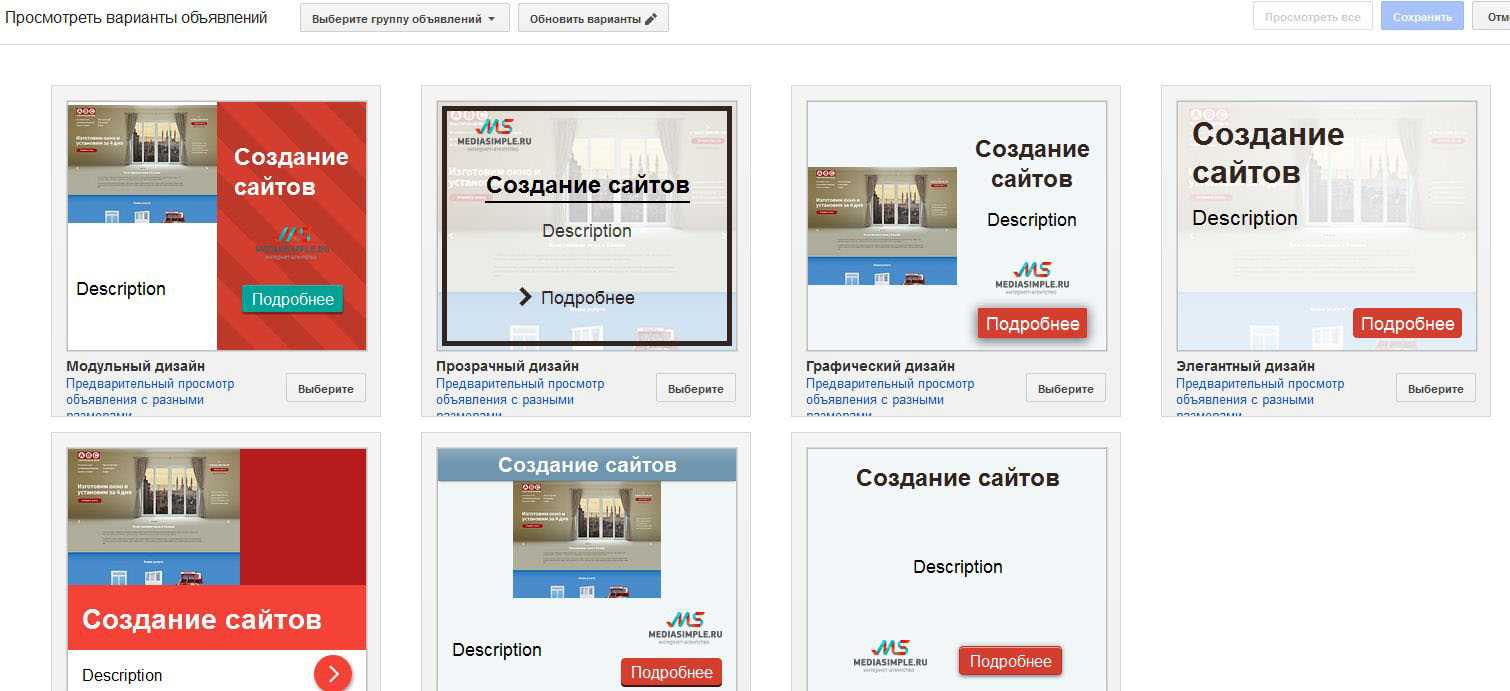The height and width of the screenshot is (691, 1510).
Task: Choose the Модульный дизайн variant with Выберите
Action: 326,388
